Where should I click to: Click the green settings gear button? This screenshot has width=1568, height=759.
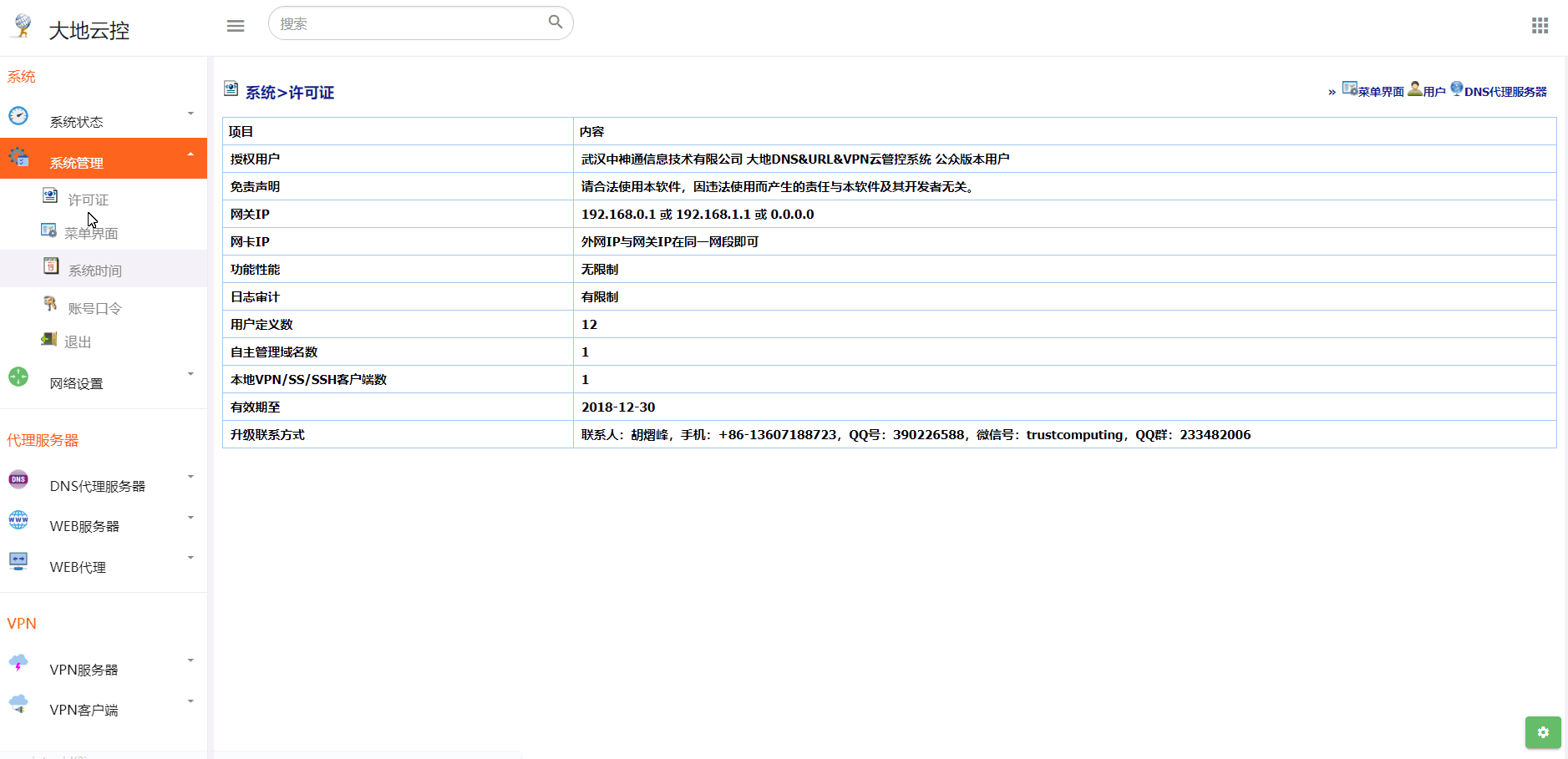(x=1543, y=732)
